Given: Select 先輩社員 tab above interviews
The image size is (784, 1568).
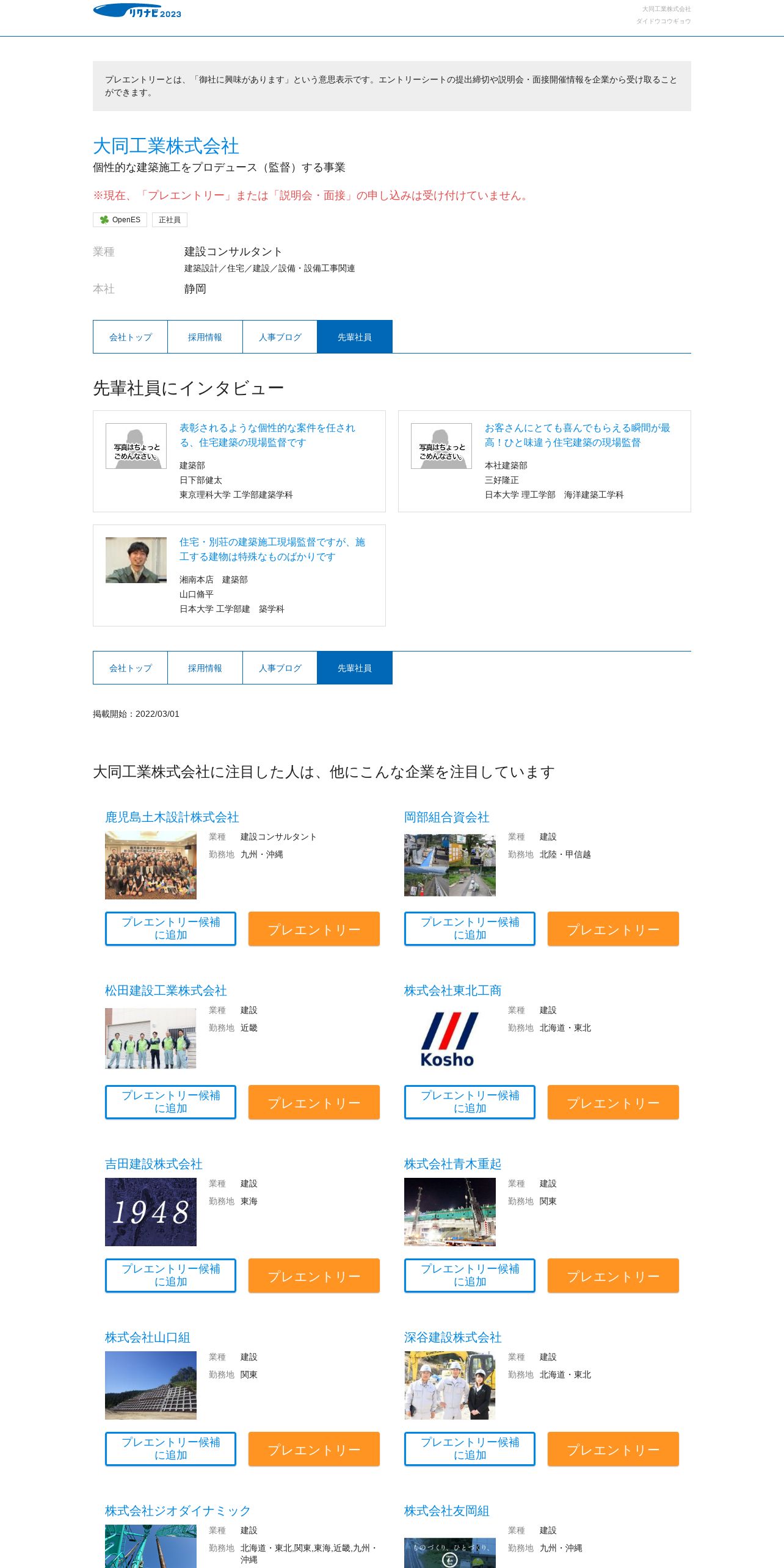Looking at the screenshot, I should (355, 337).
